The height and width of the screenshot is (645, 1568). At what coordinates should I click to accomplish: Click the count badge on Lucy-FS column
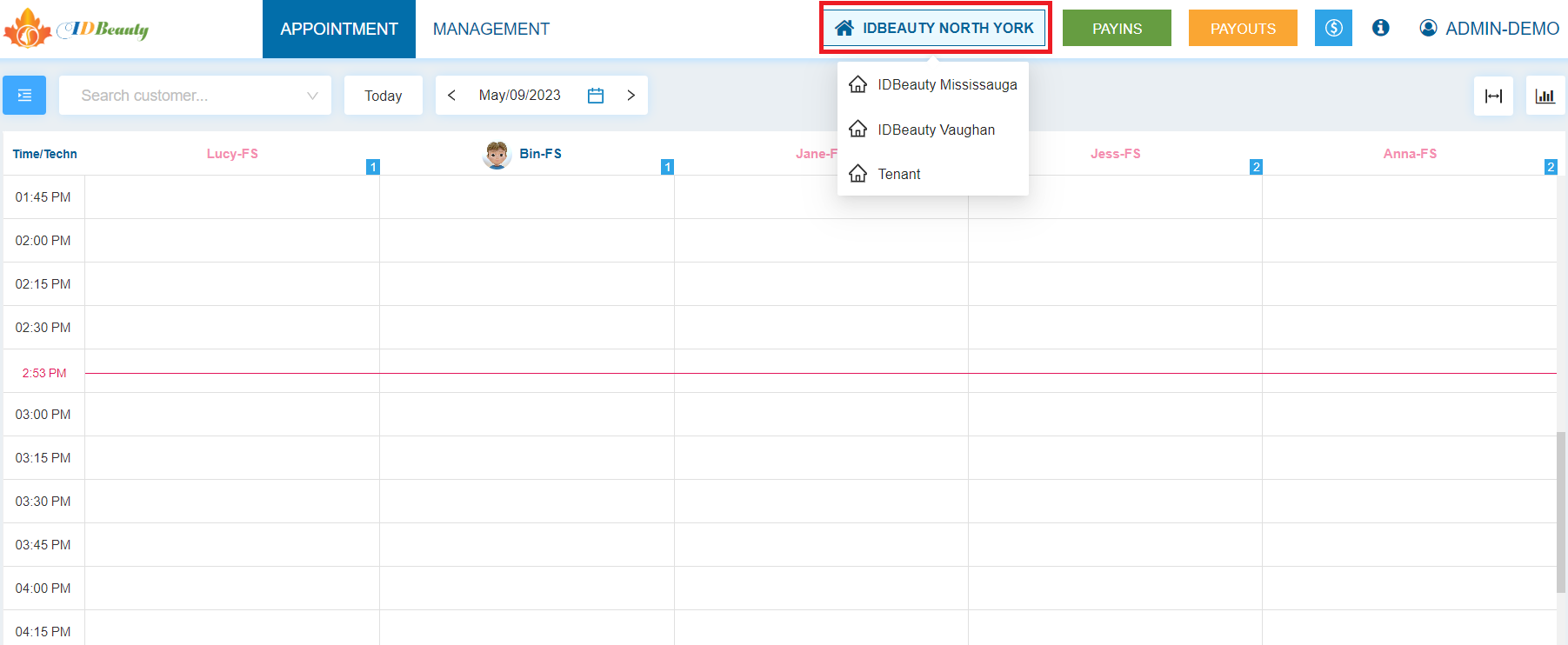[x=373, y=167]
